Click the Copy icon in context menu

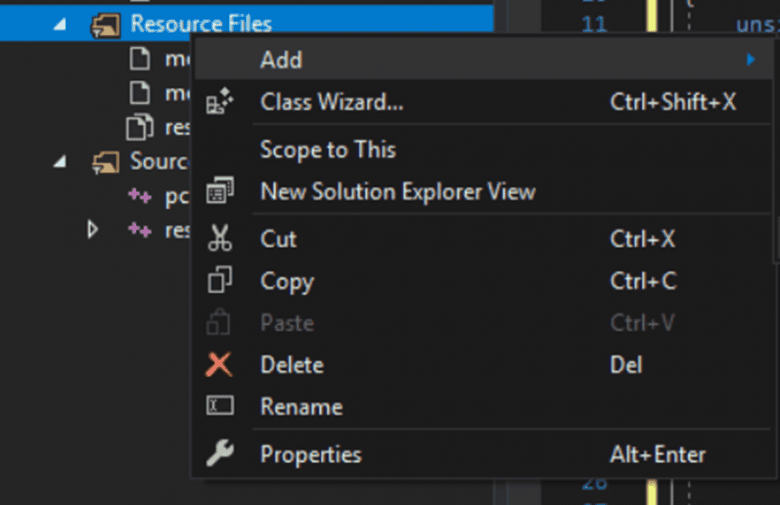pyautogui.click(x=219, y=281)
